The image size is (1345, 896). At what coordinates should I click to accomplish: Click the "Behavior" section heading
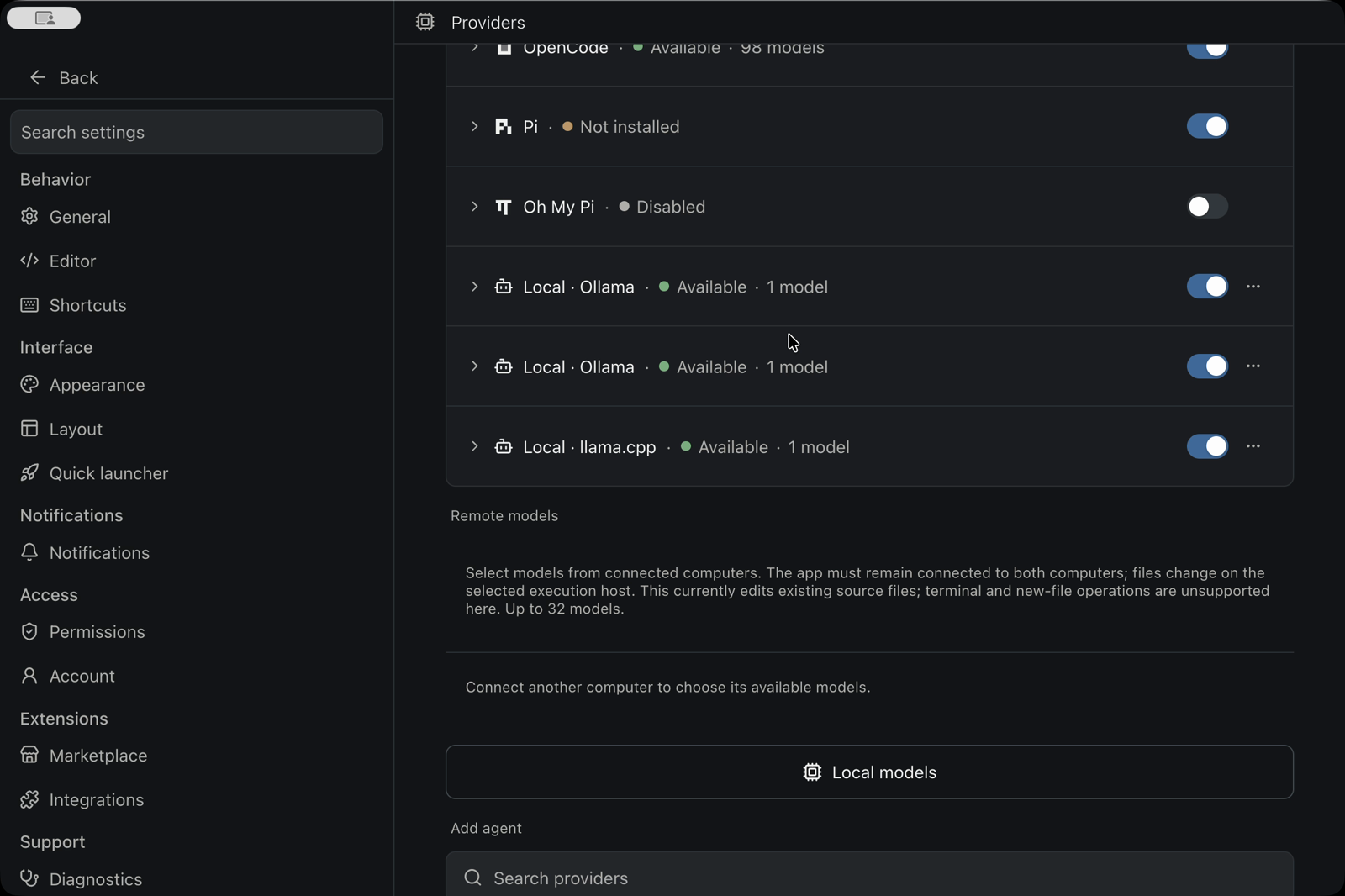(55, 179)
